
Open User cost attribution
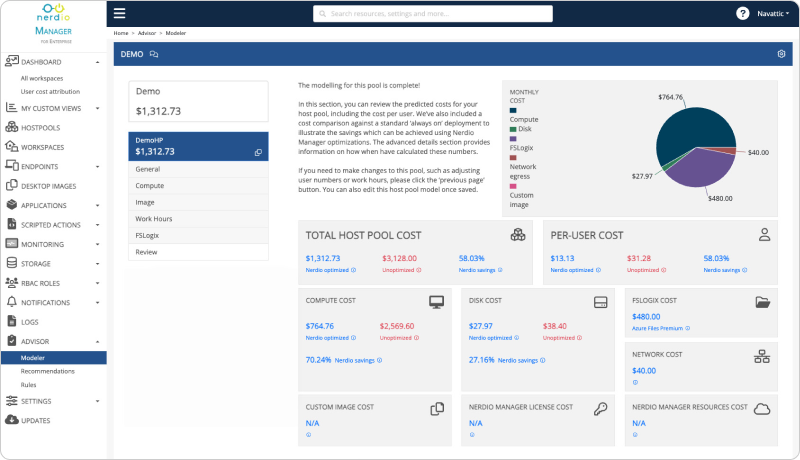[50, 91]
